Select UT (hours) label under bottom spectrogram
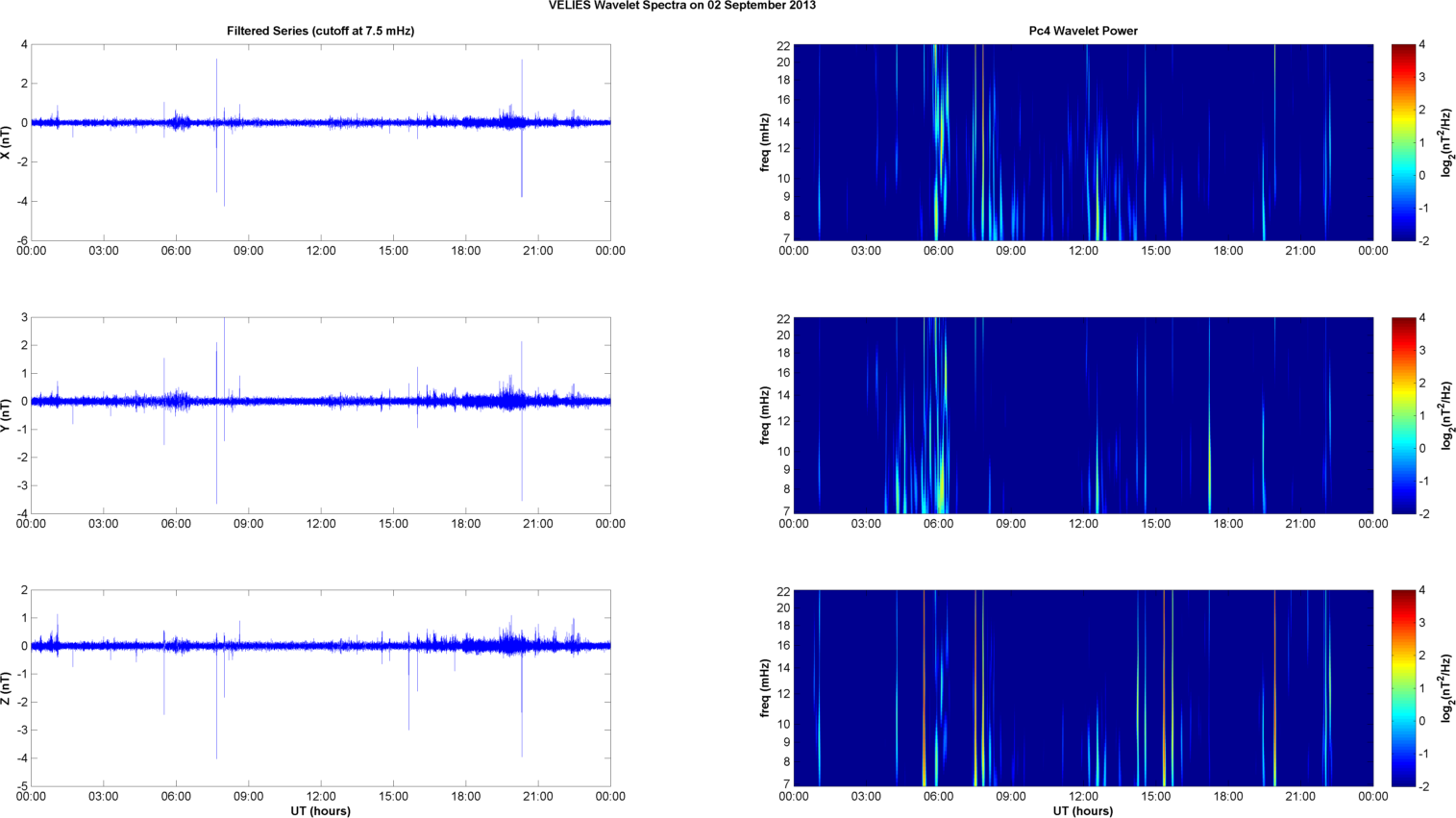Screen dimensions: 1456x818 point(1083,810)
